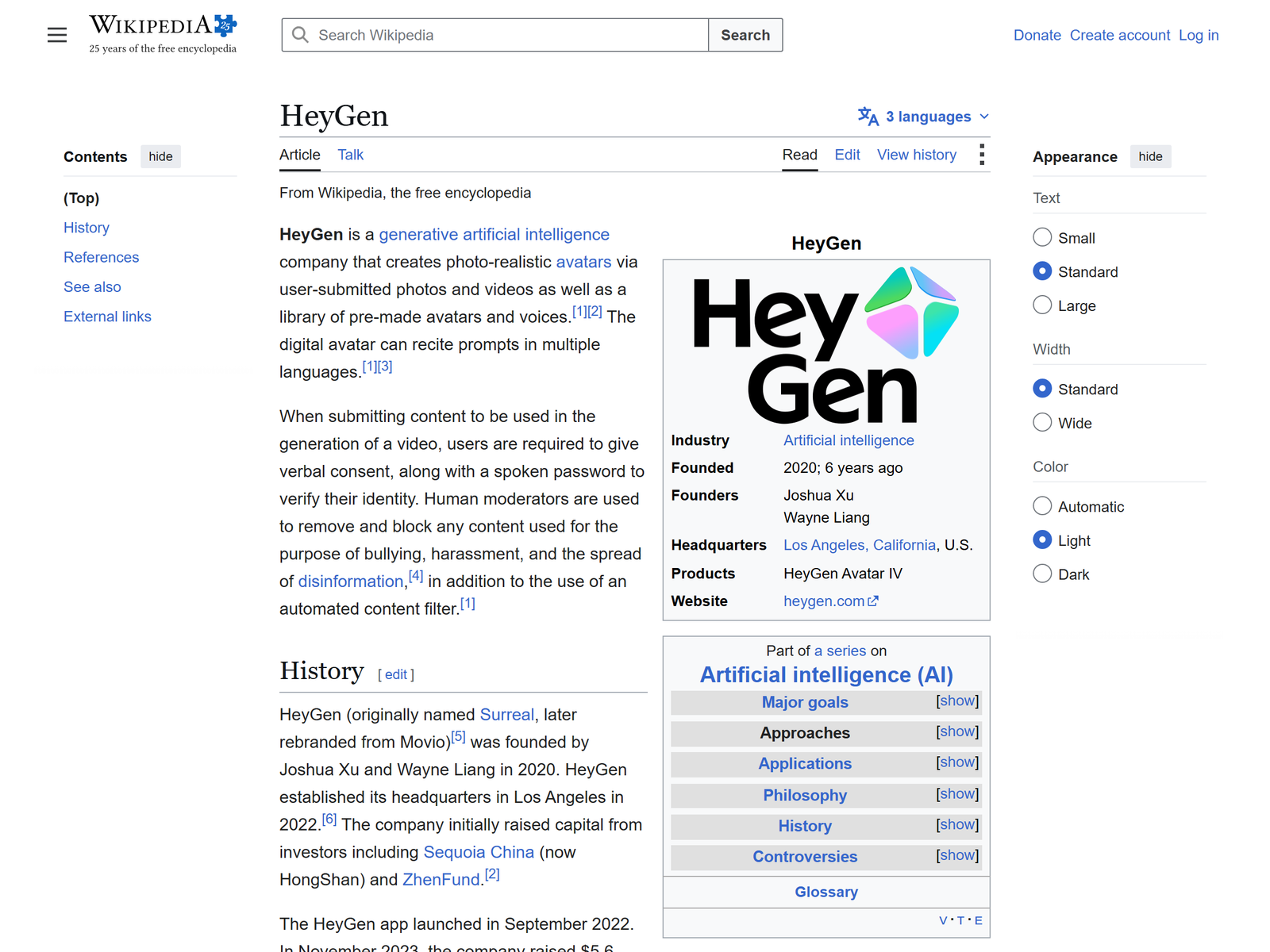Show the History section in AI sidebar
This screenshot has width=1270, height=952.
[957, 825]
